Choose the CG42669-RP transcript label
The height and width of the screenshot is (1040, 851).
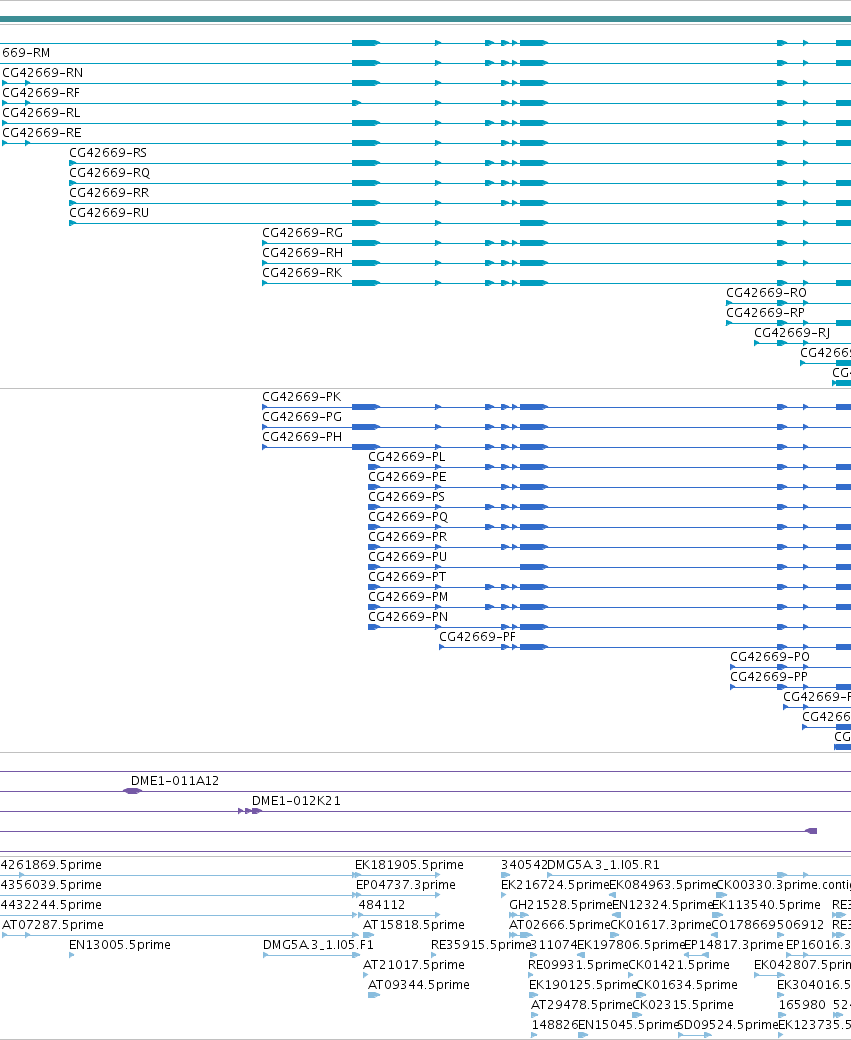click(x=765, y=312)
